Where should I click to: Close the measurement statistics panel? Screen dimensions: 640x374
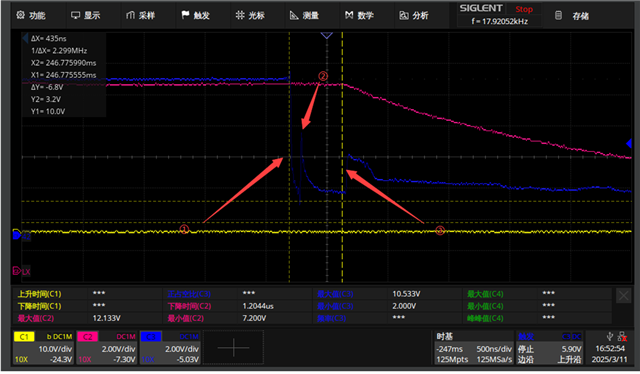[x=623, y=295]
